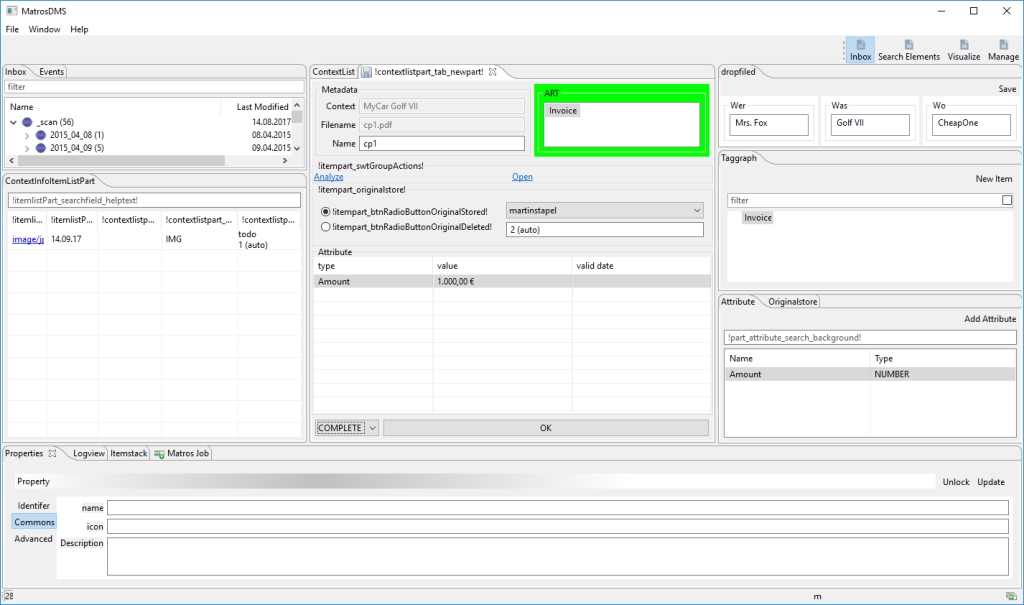The height and width of the screenshot is (605, 1024).
Task: Click the MatrosDMS title bar icon
Action: (x=10, y=10)
